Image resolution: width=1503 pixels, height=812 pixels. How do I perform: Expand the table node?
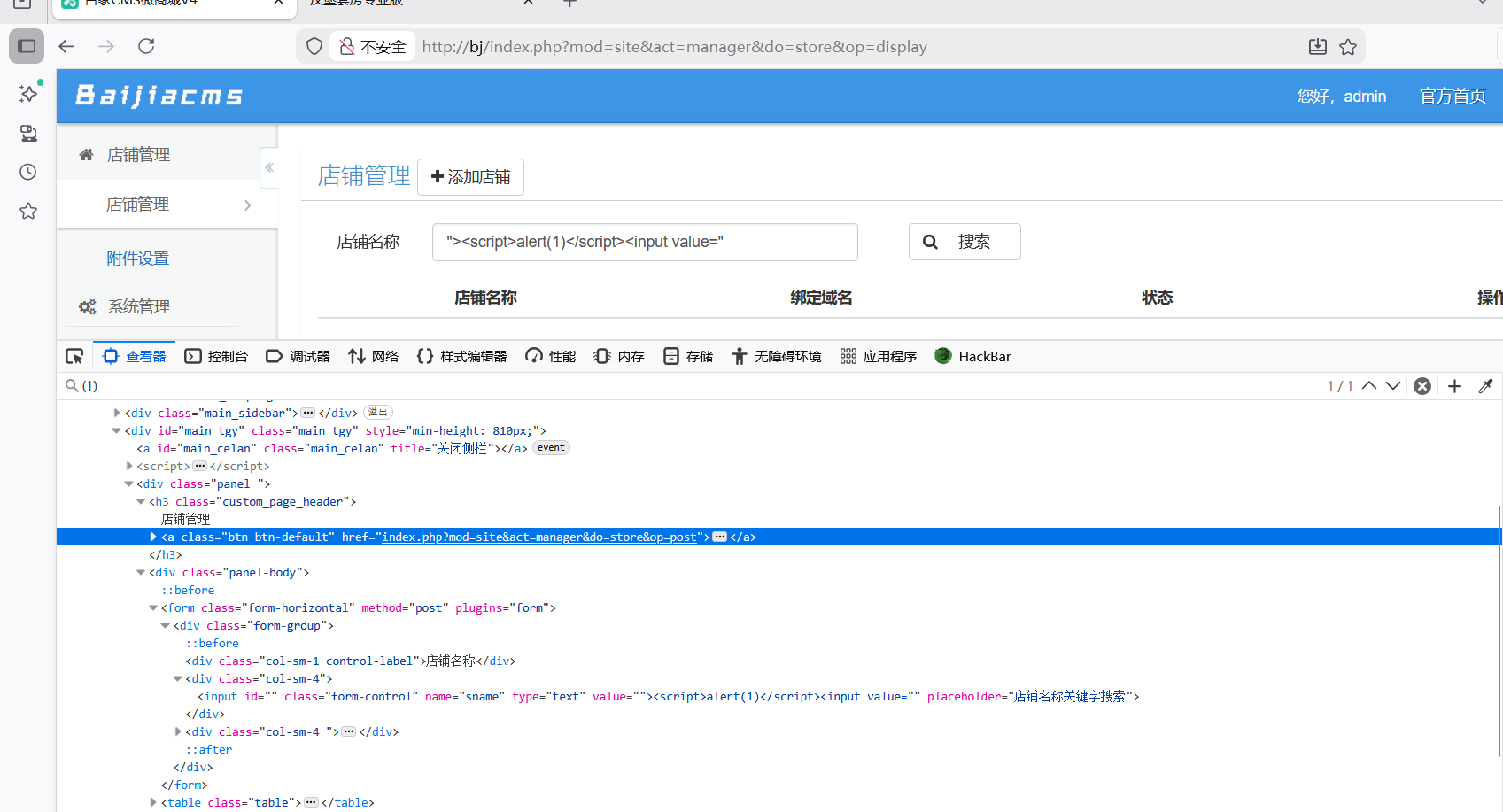153,802
